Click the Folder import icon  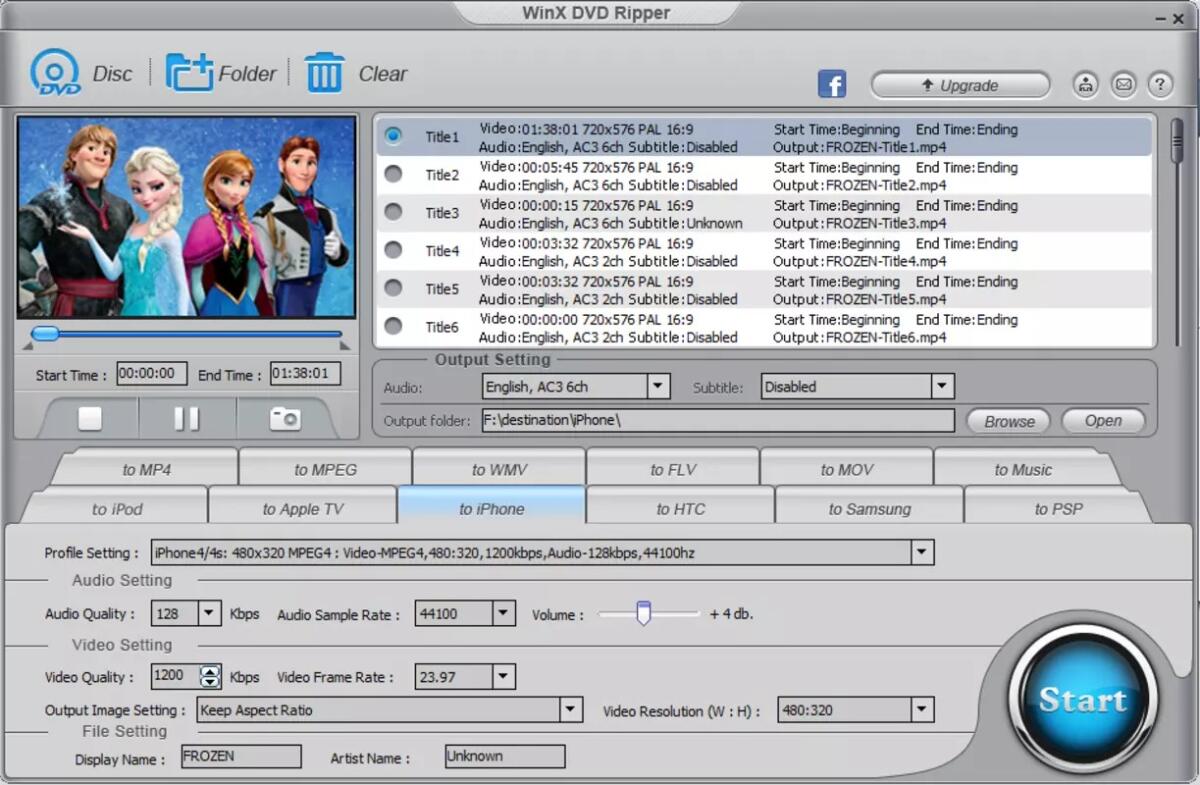[x=188, y=72]
